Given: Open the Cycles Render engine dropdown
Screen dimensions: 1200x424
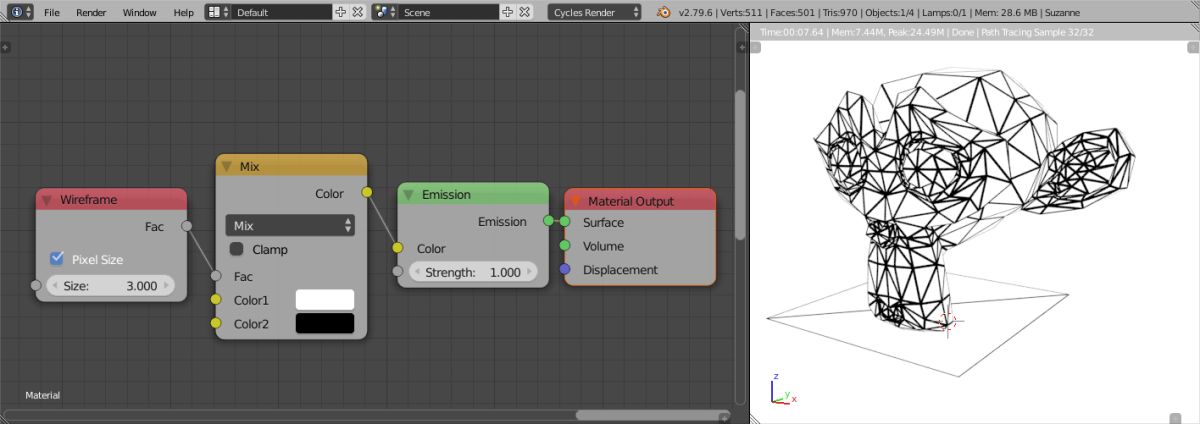Looking at the screenshot, I should click(595, 12).
